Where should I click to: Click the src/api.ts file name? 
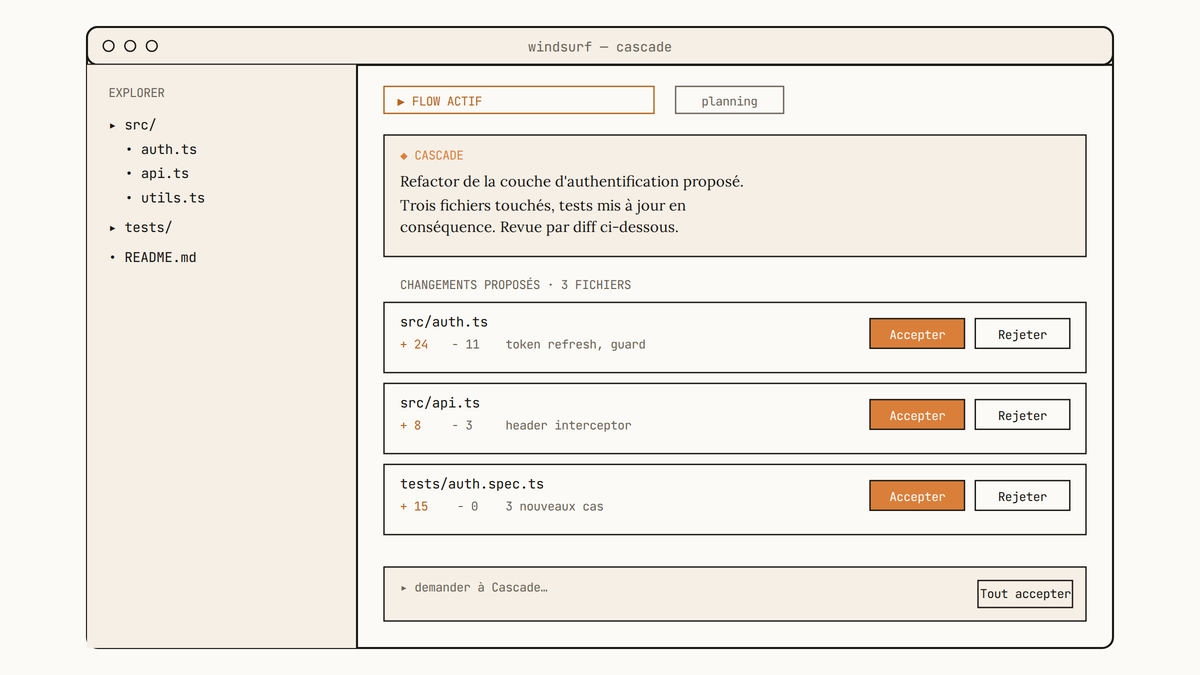click(x=440, y=403)
